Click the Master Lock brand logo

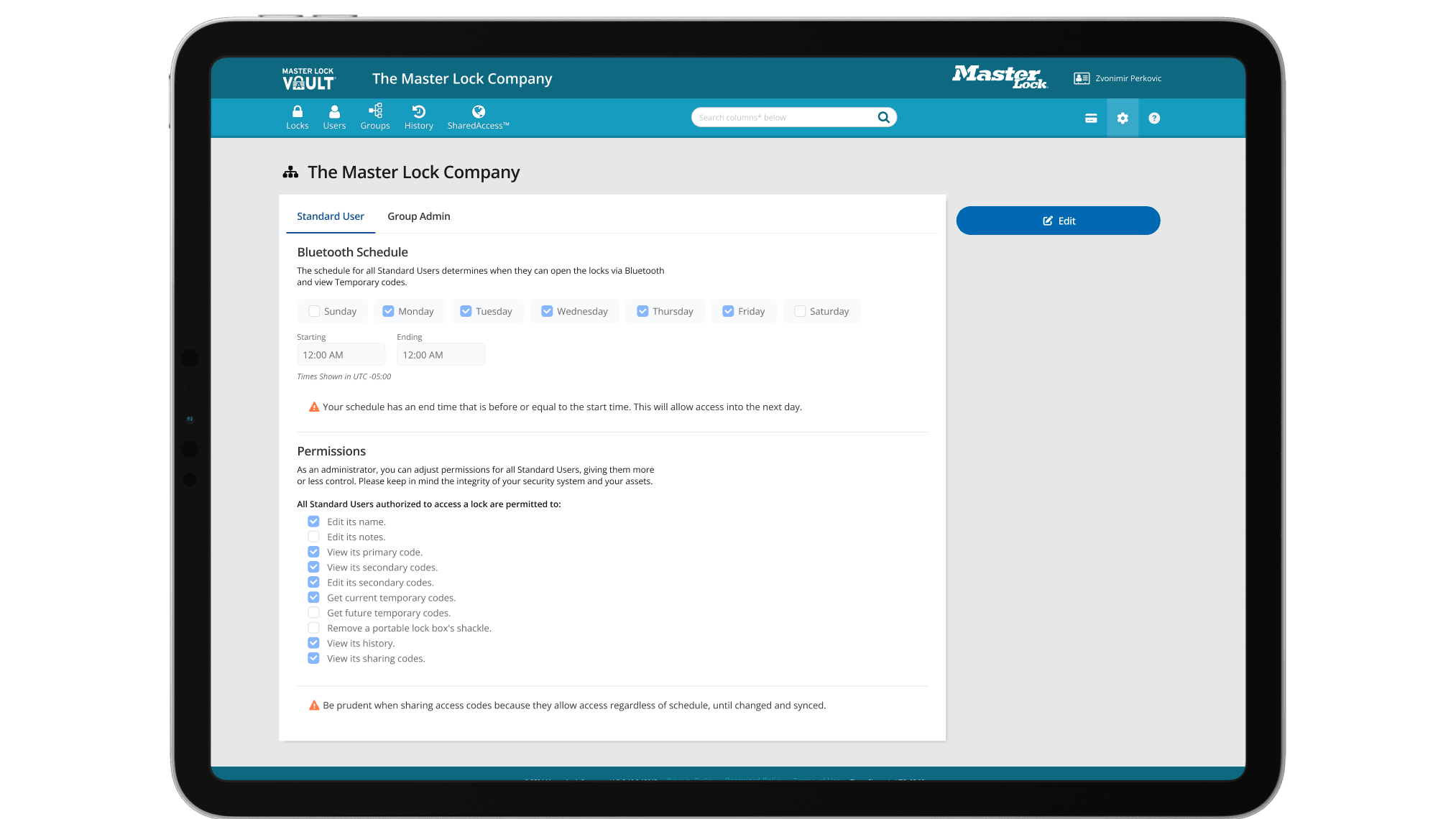(1000, 78)
